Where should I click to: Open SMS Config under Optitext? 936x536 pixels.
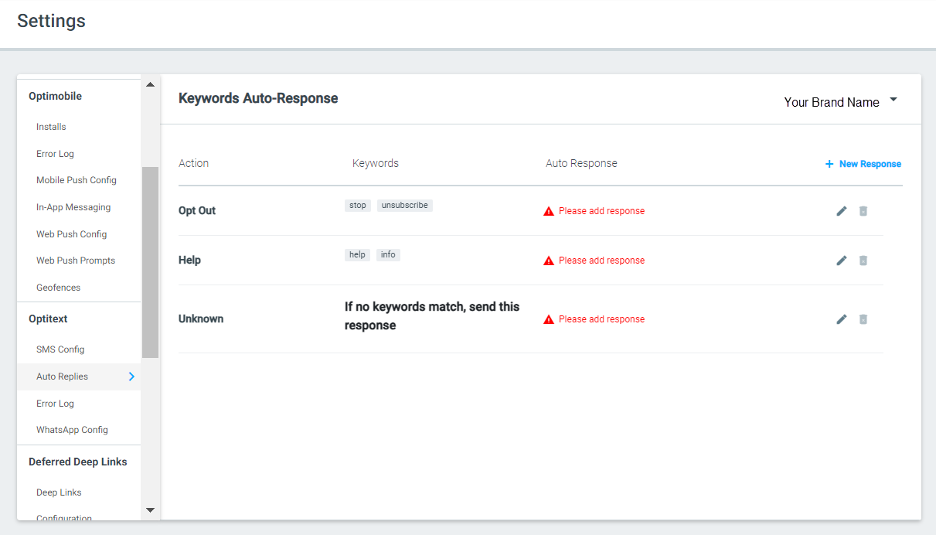(x=60, y=349)
